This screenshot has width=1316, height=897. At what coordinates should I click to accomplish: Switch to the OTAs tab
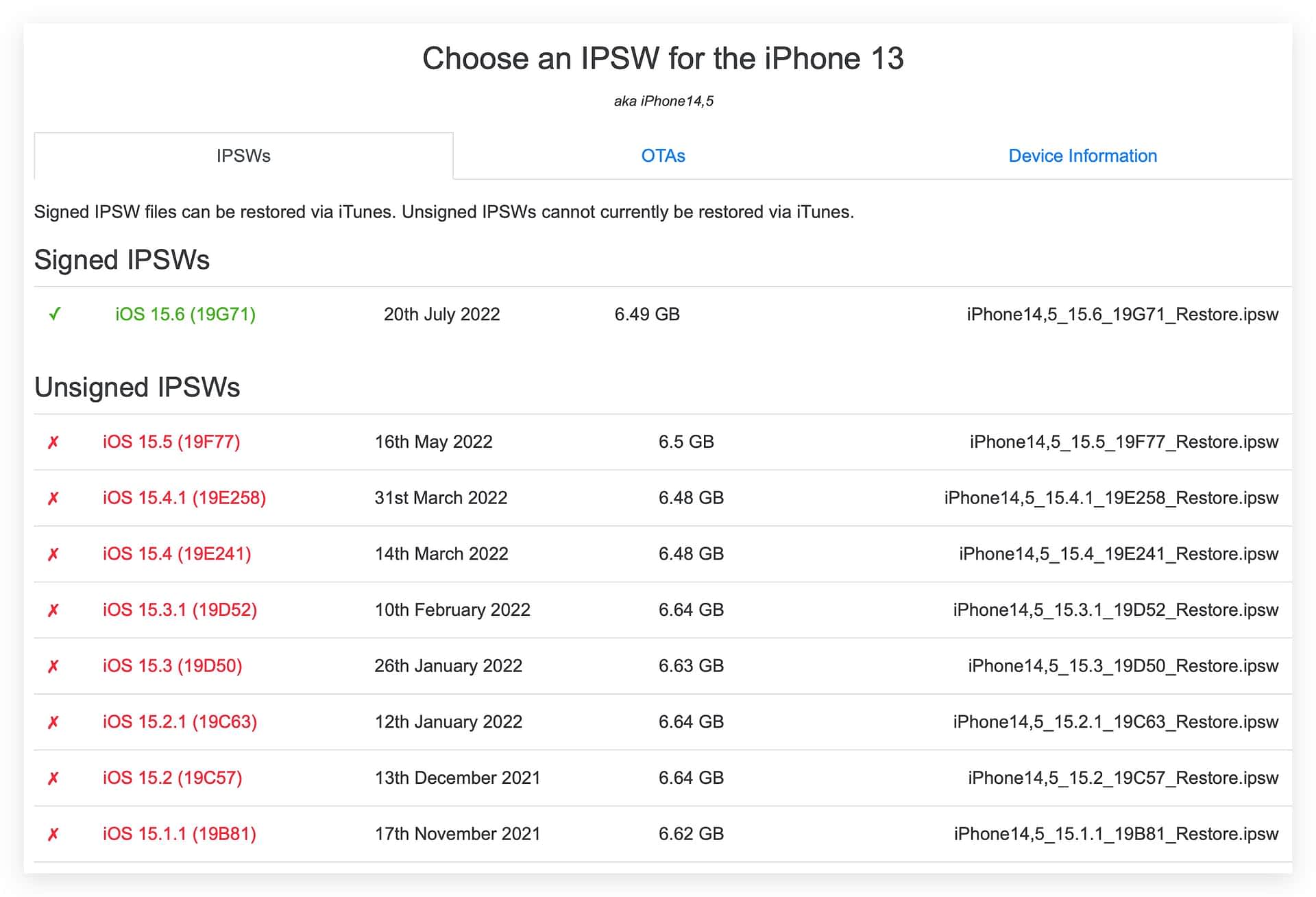click(663, 156)
